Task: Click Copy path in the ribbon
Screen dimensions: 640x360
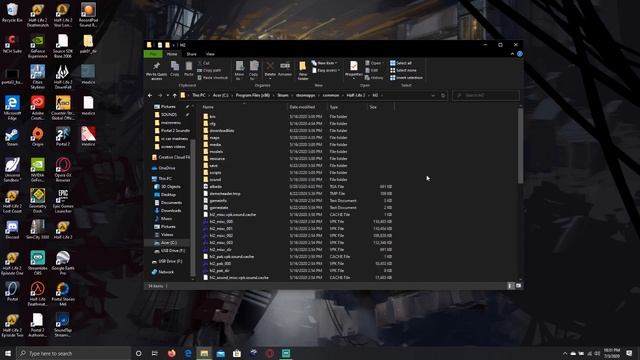Action: pyautogui.click(x=209, y=70)
